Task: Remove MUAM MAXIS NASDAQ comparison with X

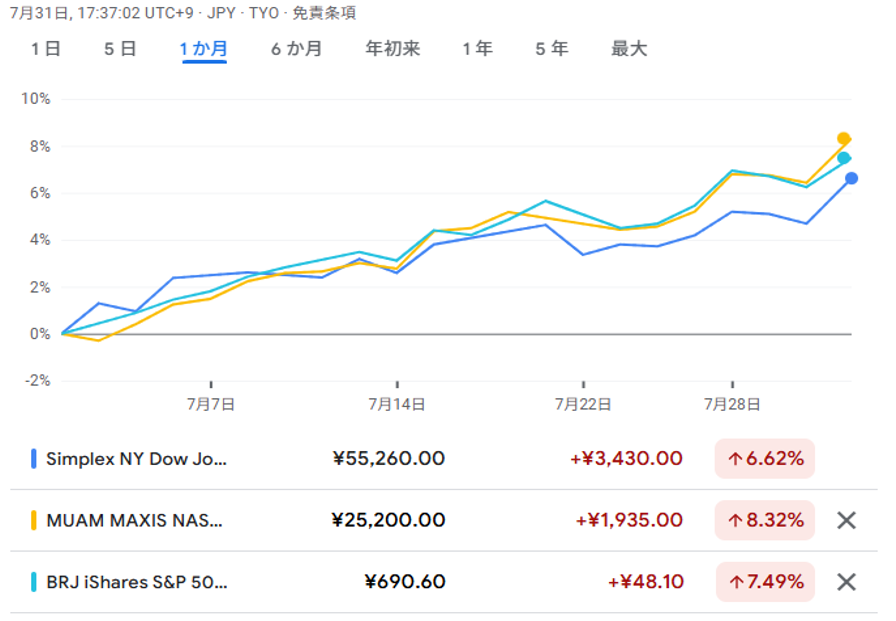Action: point(846,520)
